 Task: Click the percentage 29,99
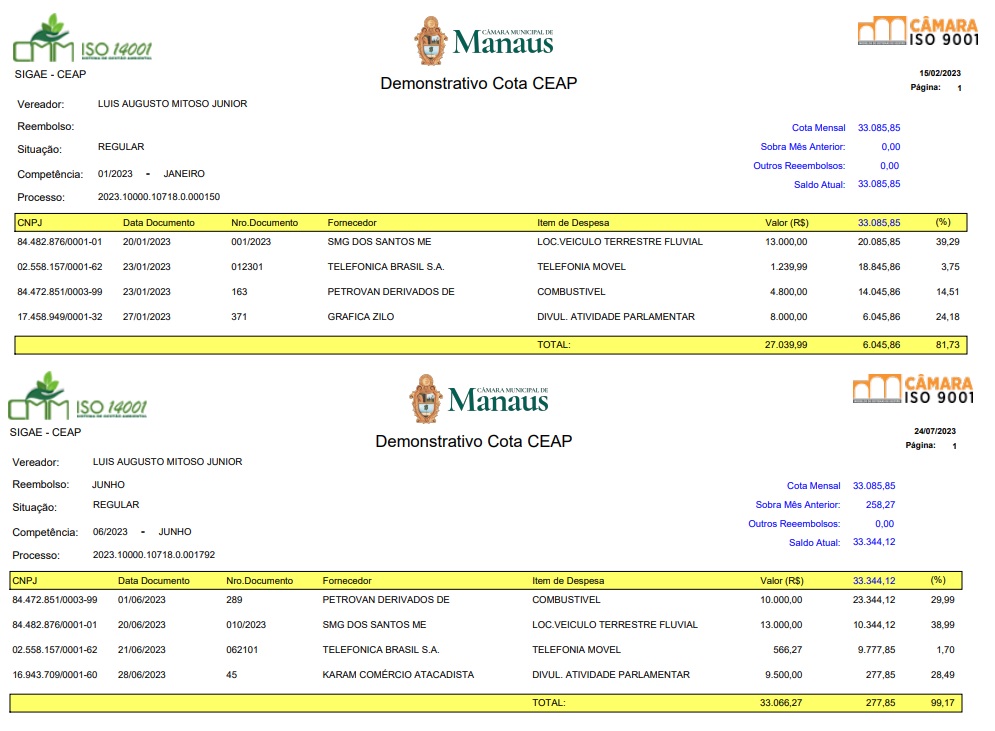pos(942,600)
